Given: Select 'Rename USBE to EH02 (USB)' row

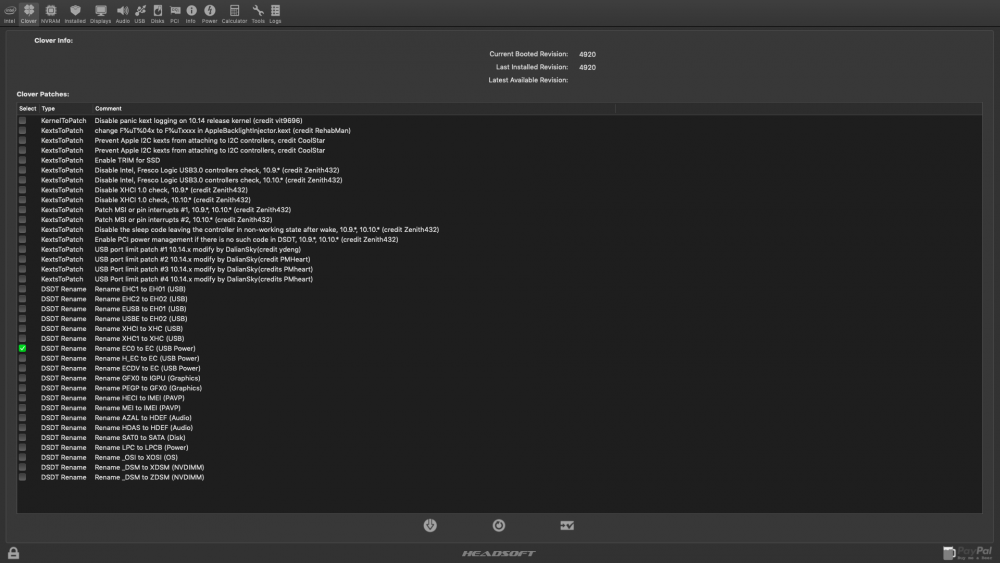Looking at the screenshot, I should click(x=499, y=319).
